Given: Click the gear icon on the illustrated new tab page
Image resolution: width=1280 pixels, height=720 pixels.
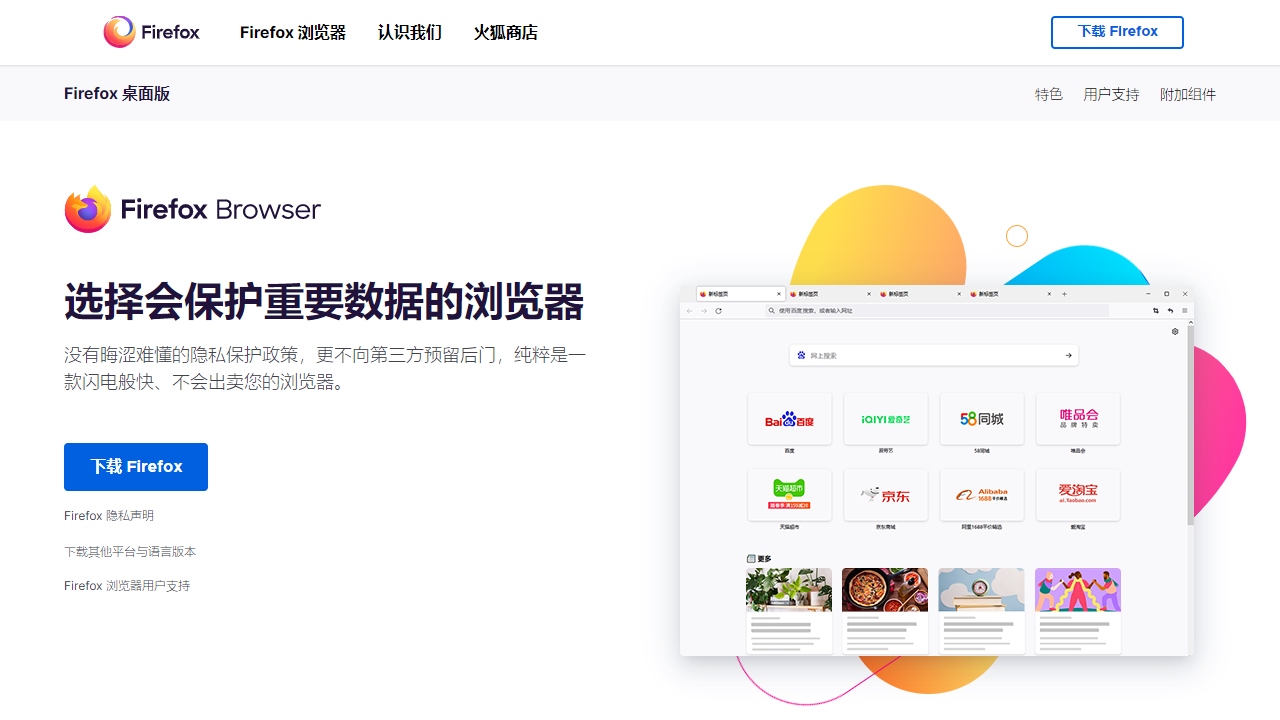Looking at the screenshot, I should point(1175,331).
